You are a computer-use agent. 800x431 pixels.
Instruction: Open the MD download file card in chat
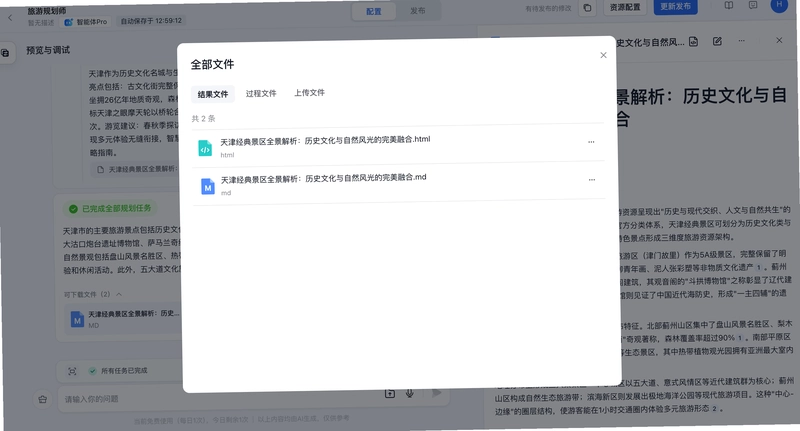click(122, 319)
